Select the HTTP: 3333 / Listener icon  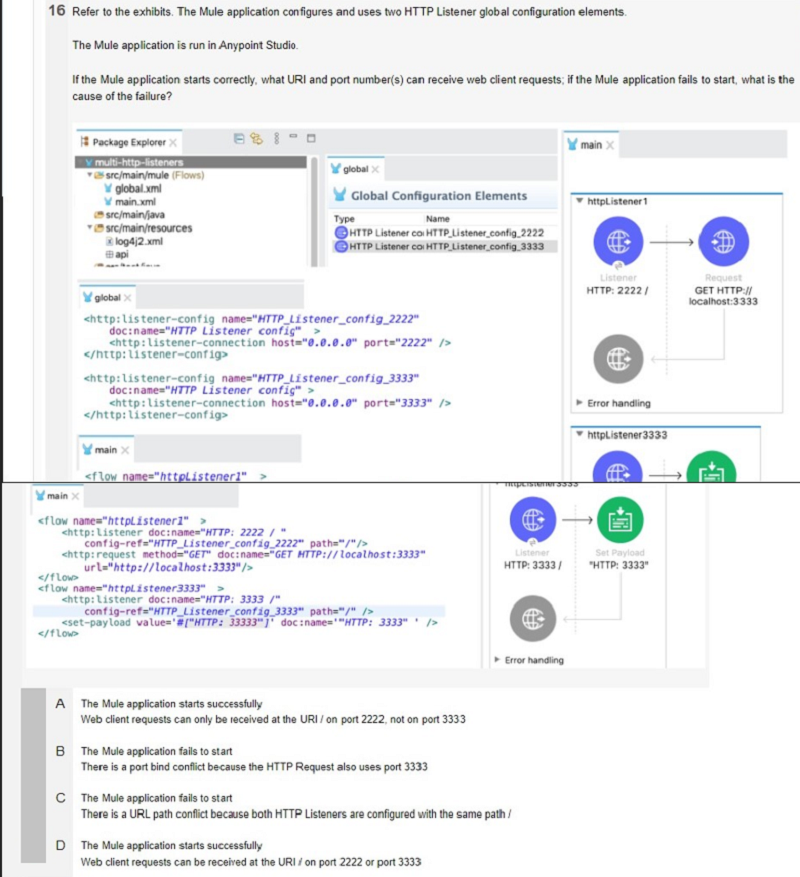coord(533,520)
